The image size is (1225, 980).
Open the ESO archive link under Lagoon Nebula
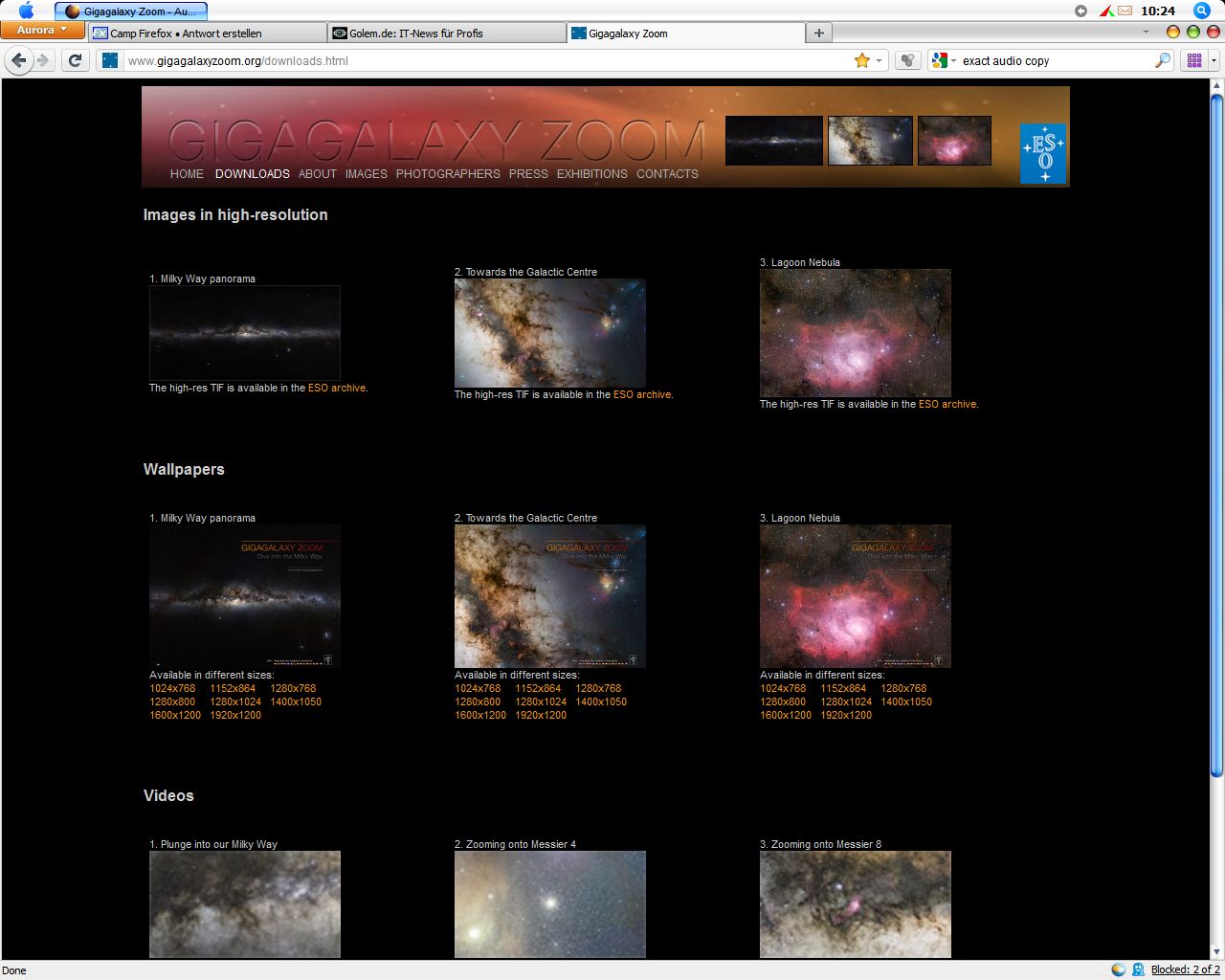[947, 405]
